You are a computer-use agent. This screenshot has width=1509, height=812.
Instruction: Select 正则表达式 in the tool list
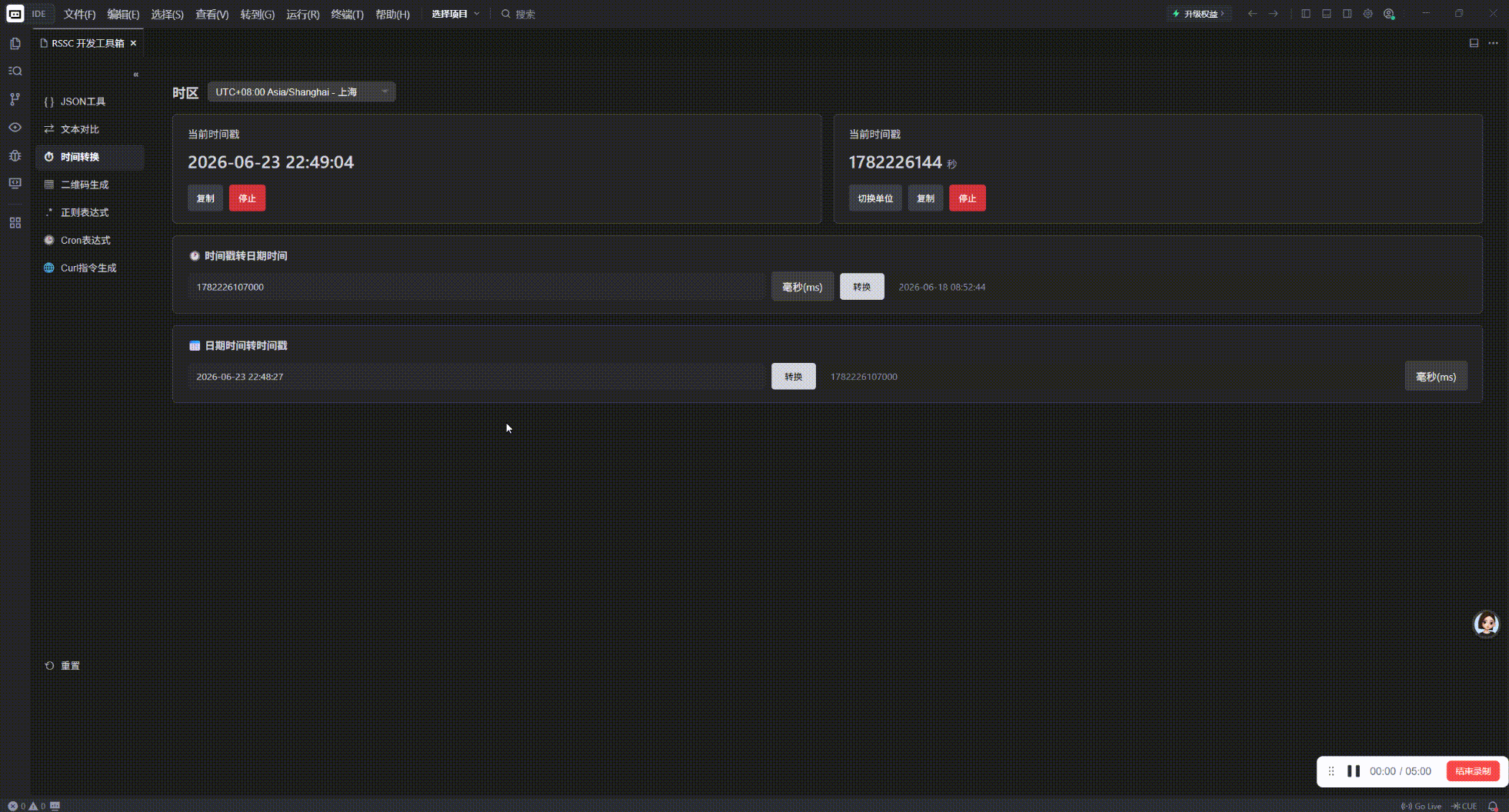pos(89,212)
